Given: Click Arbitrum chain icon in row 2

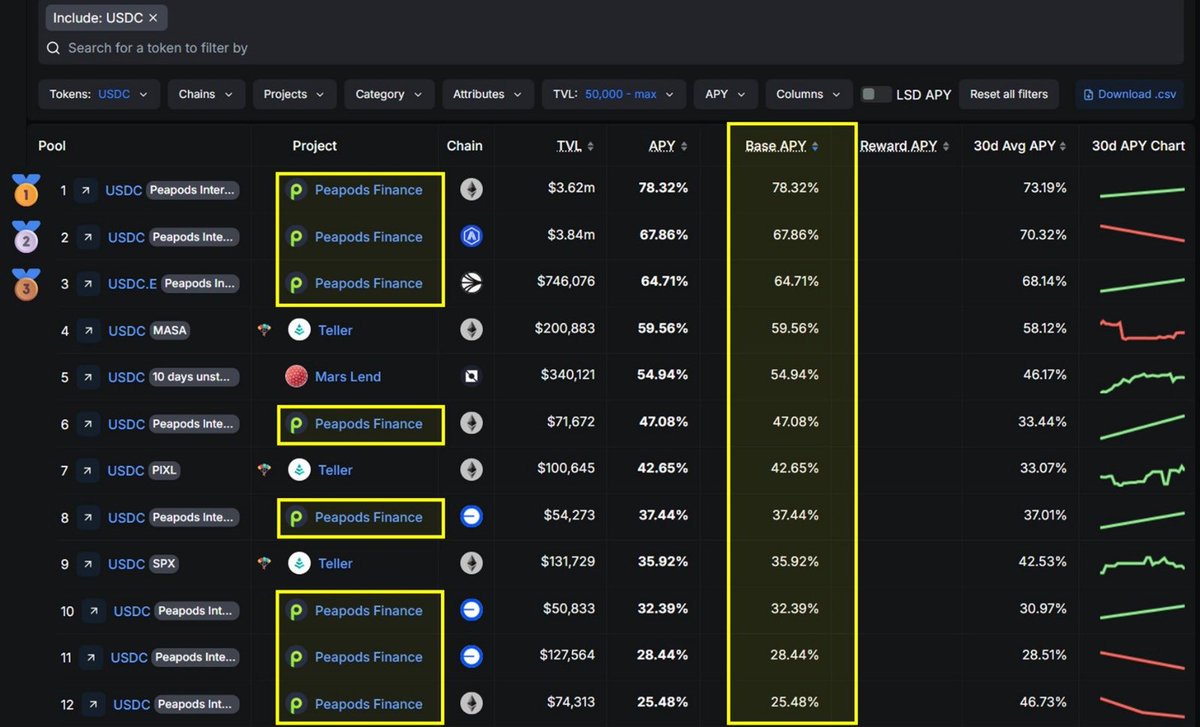Looking at the screenshot, I should pos(471,237).
